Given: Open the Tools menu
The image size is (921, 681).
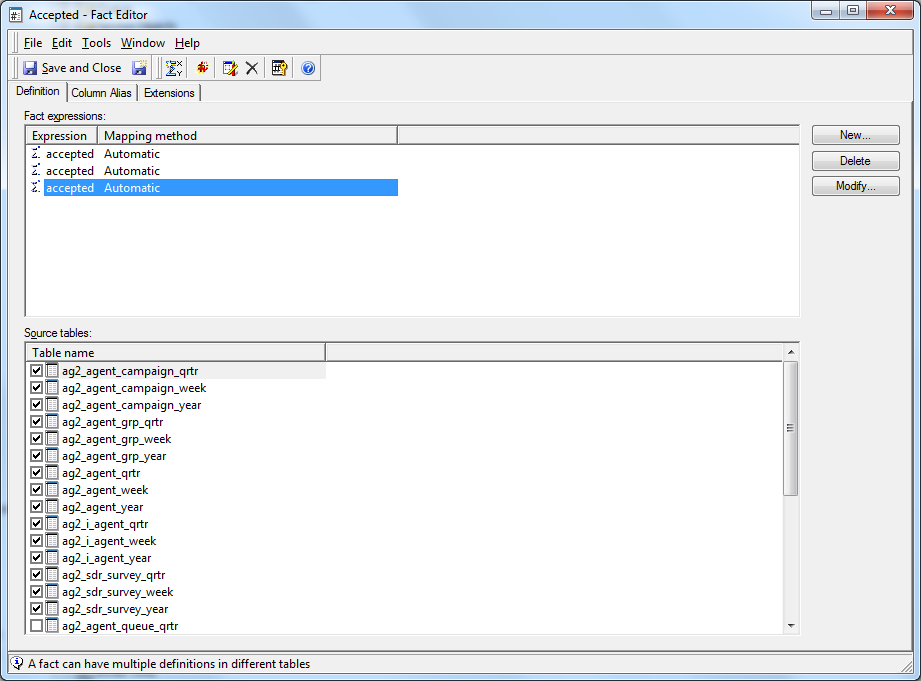Looking at the screenshot, I should coord(96,43).
